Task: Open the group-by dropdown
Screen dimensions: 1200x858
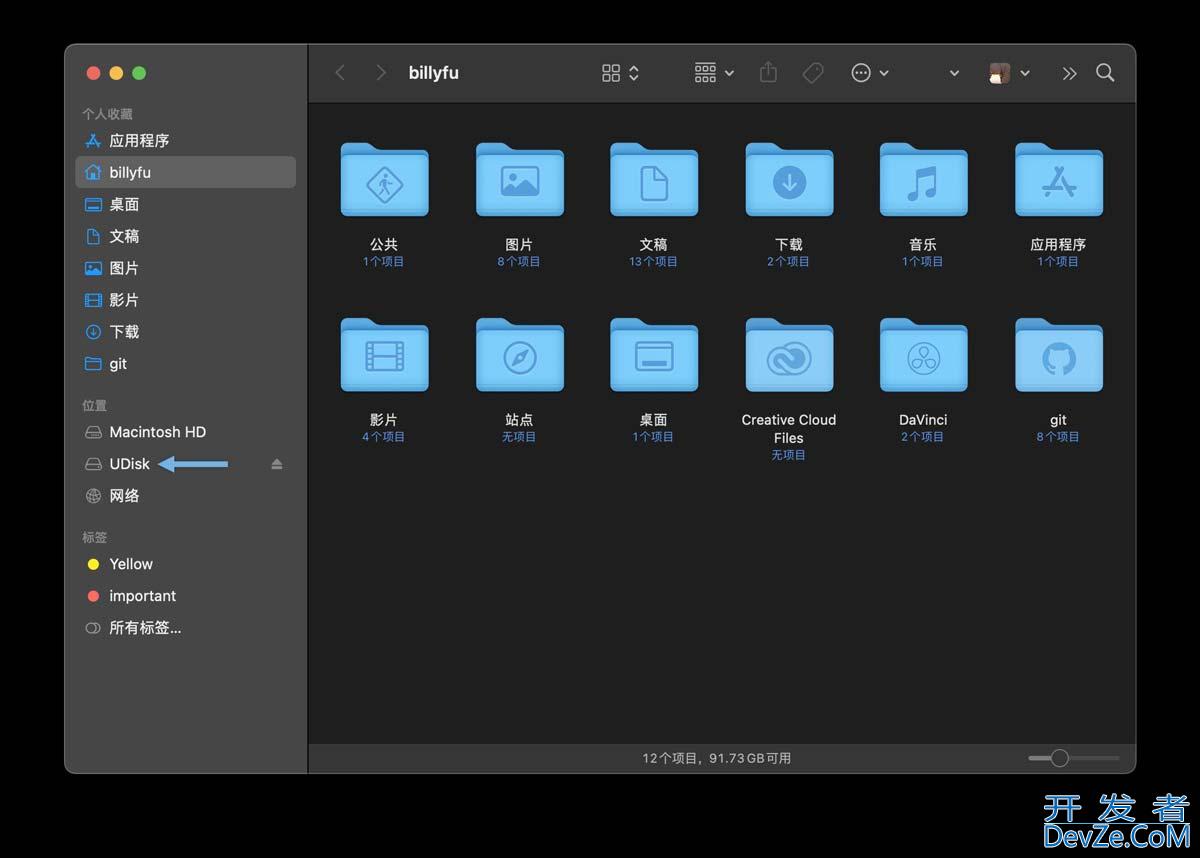Action: coord(714,73)
